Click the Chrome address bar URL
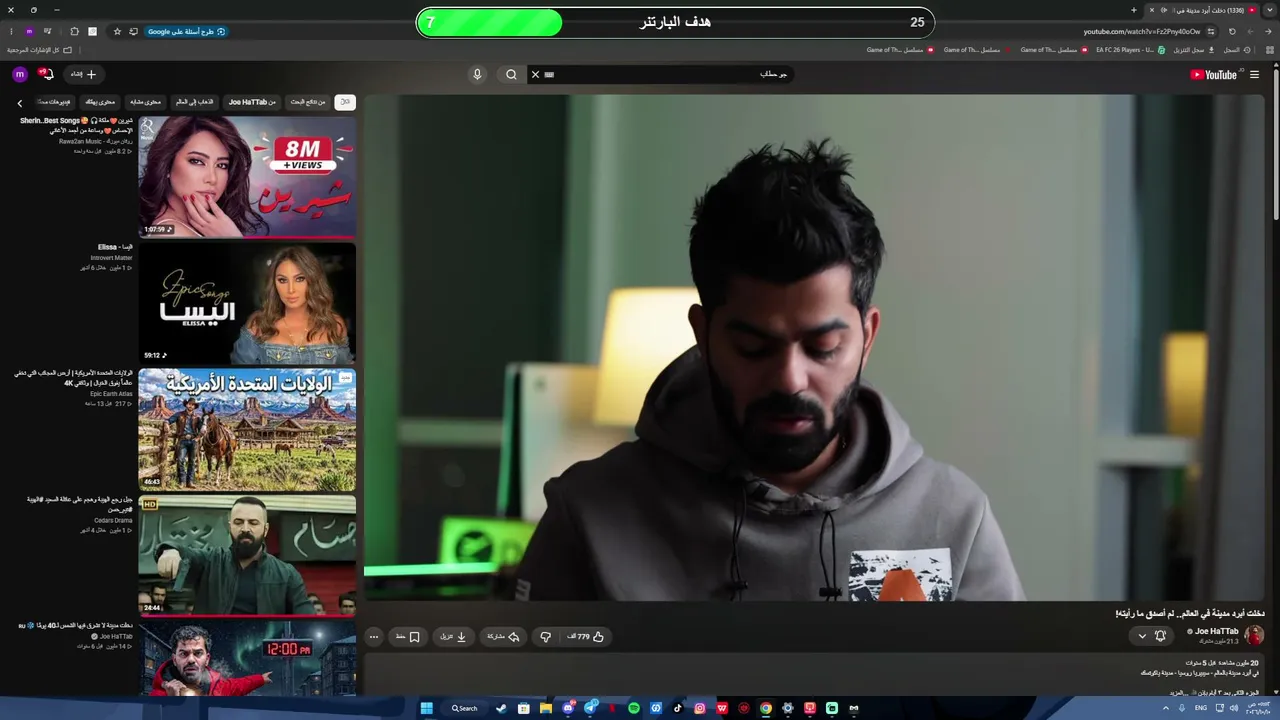The height and width of the screenshot is (720, 1280). pyautogui.click(x=1141, y=31)
